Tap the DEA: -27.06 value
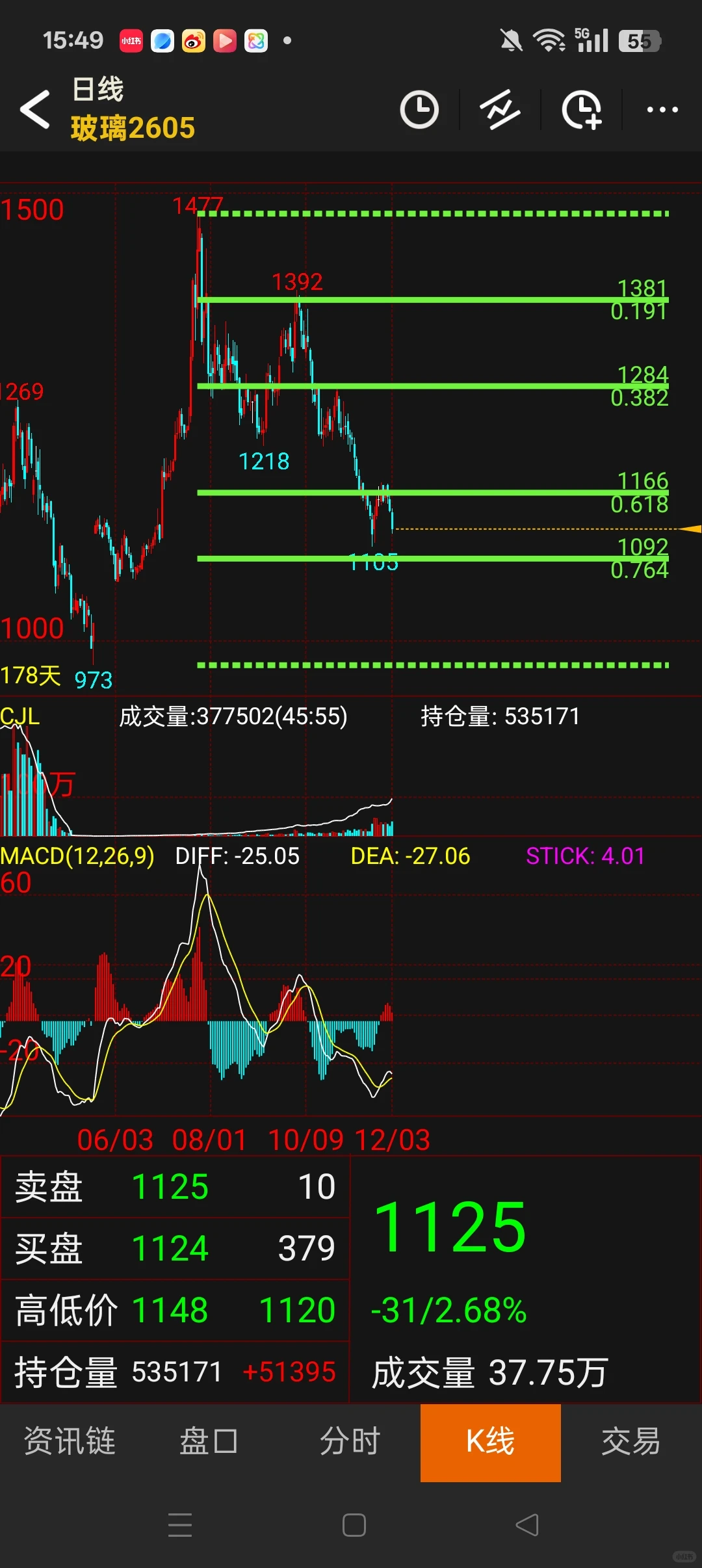This screenshot has width=702, height=1568. (x=410, y=856)
